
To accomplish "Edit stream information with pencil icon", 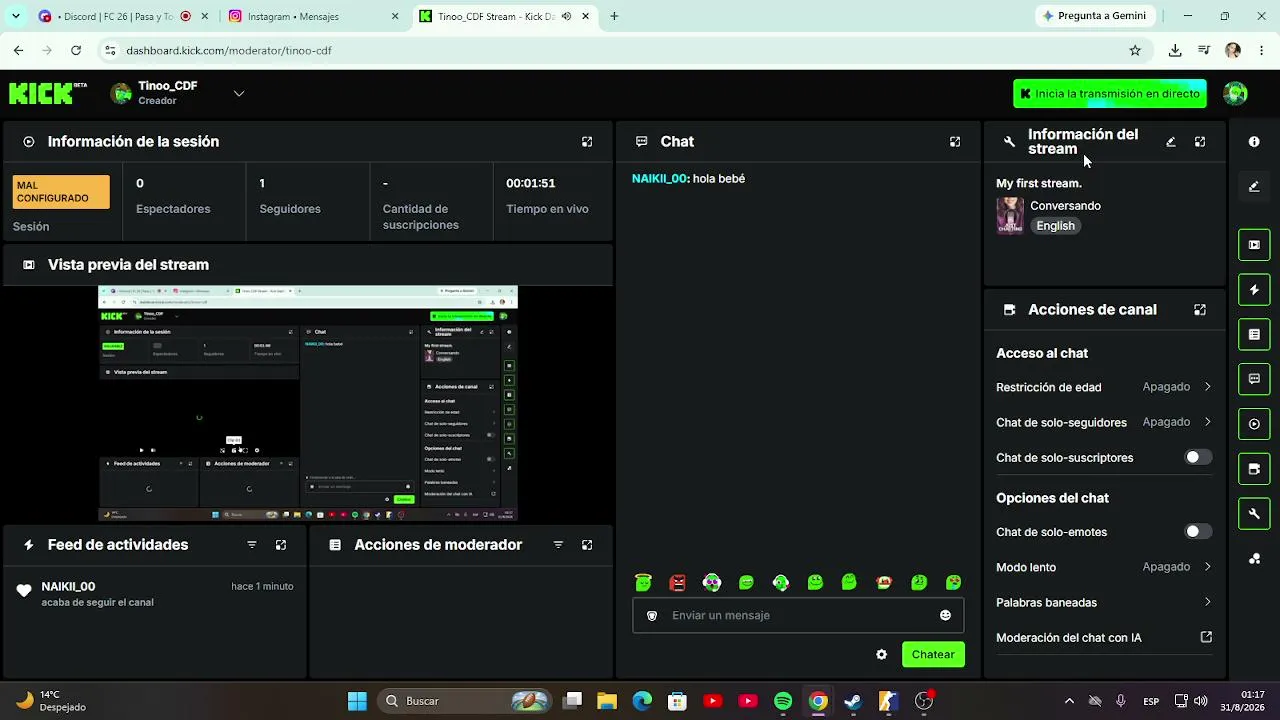I will click(x=1171, y=142).
